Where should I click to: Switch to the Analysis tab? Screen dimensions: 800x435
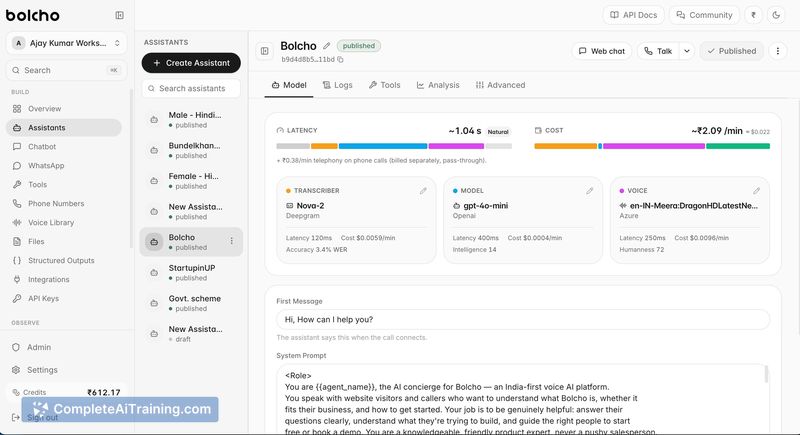pos(438,85)
